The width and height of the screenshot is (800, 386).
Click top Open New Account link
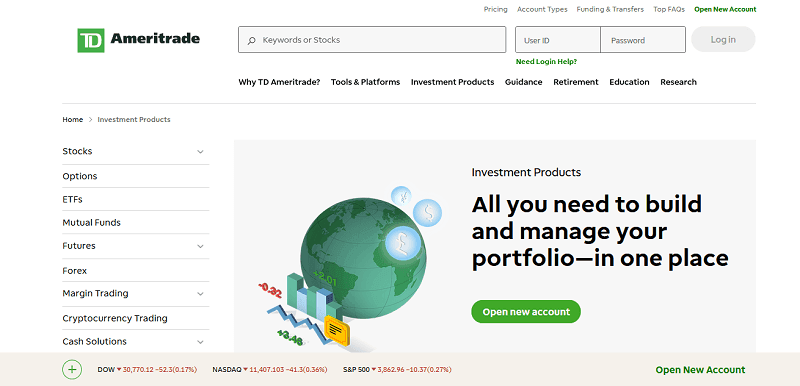pyautogui.click(x=725, y=9)
